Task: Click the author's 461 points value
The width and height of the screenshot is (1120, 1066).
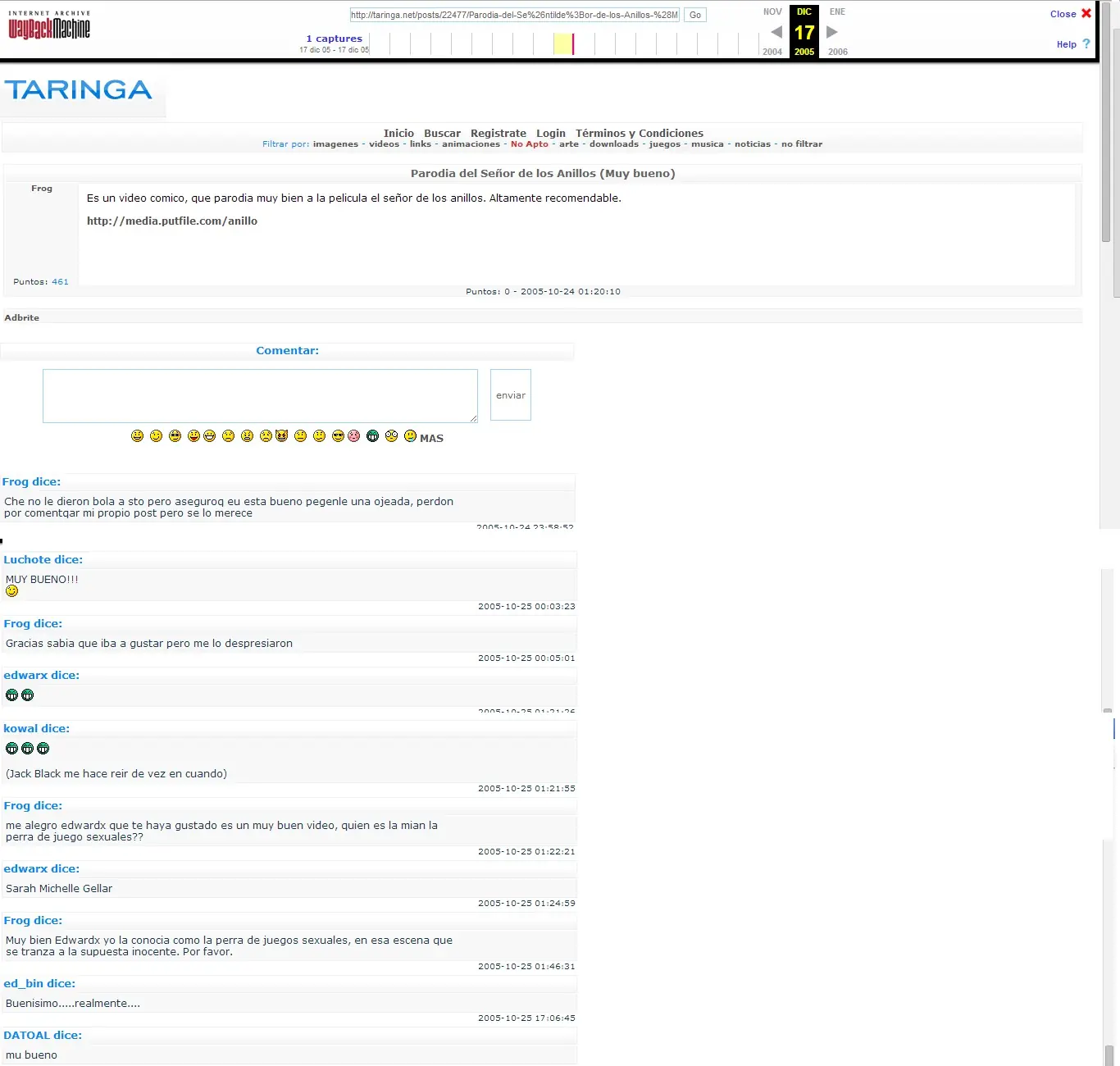Action: point(60,282)
